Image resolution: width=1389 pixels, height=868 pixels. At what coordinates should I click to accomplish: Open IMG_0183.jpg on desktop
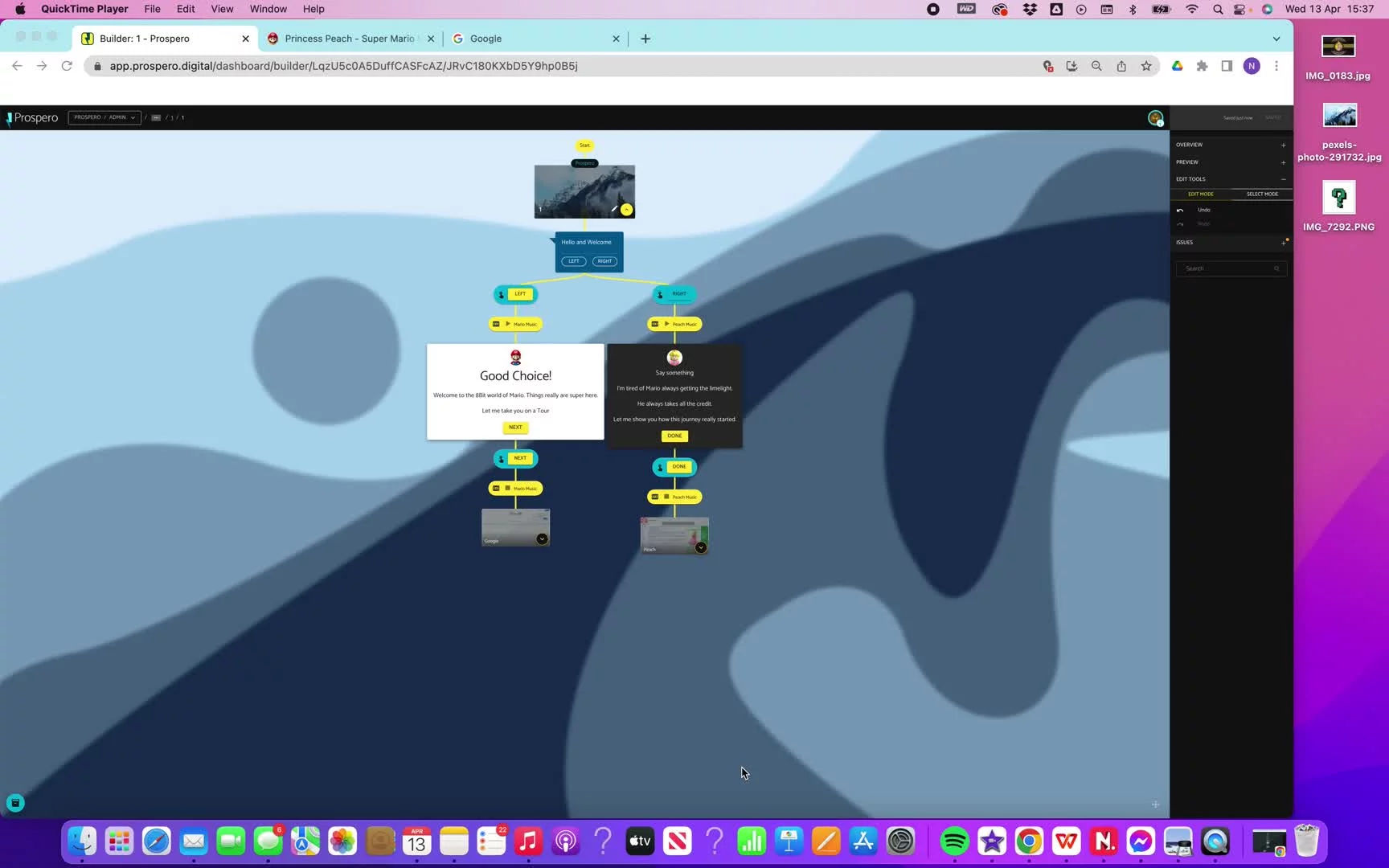[1338, 58]
